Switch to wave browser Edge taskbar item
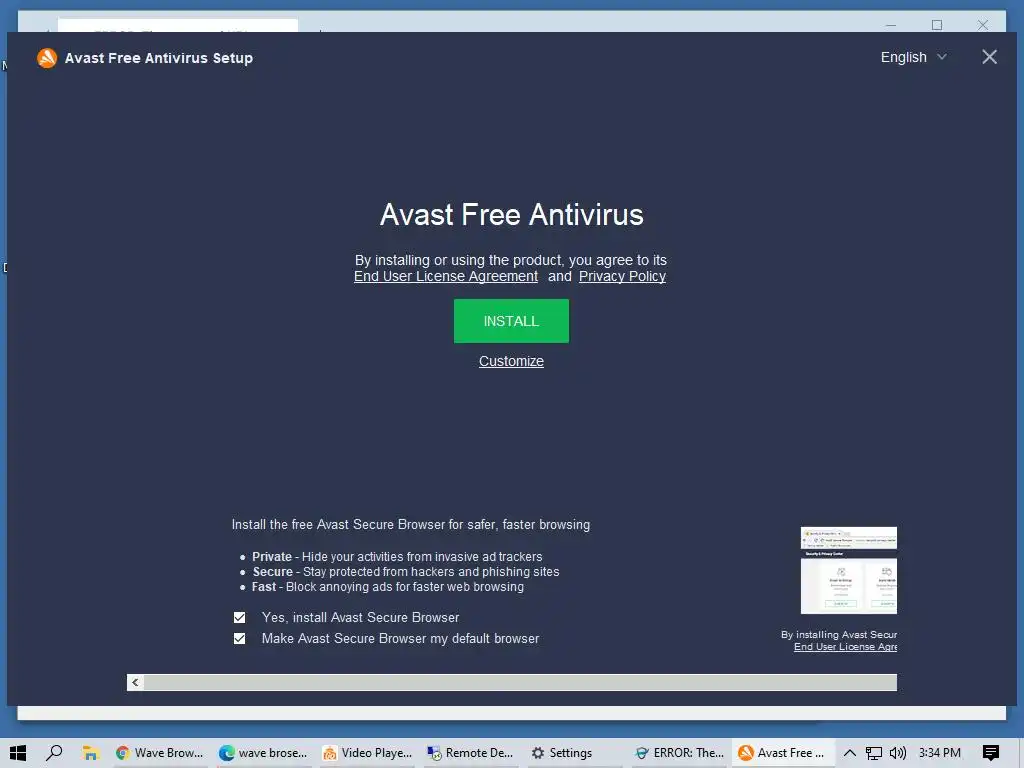Image resolution: width=1024 pixels, height=768 pixels. click(x=263, y=753)
